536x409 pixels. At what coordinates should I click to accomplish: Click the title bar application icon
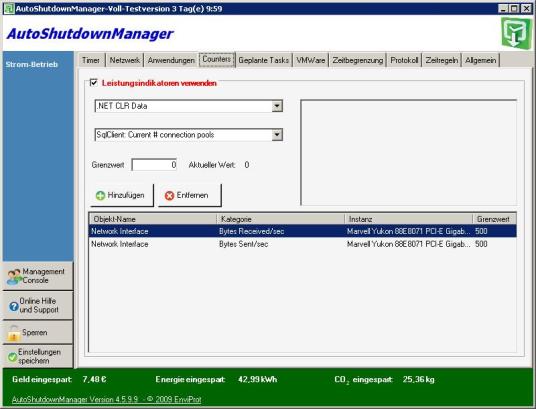[9, 9]
